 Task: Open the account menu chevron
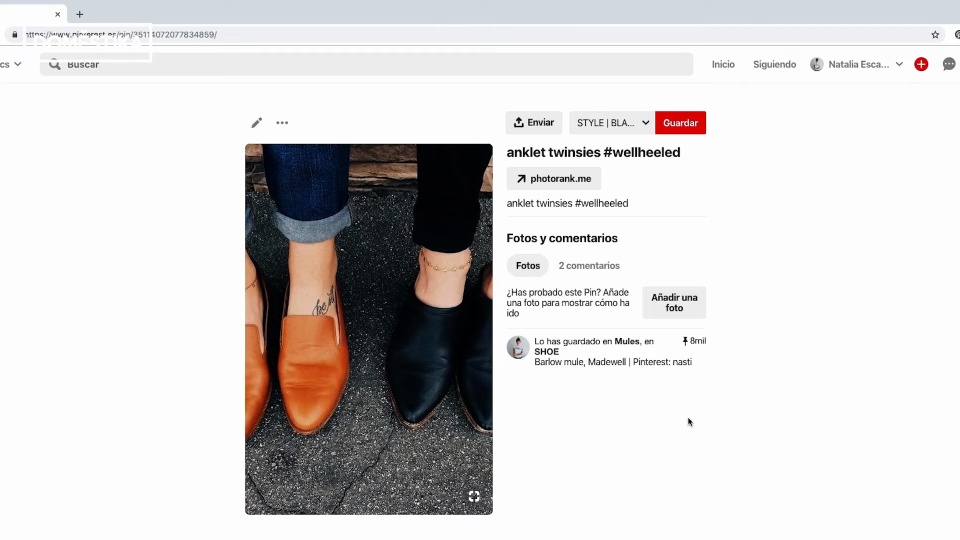899,64
